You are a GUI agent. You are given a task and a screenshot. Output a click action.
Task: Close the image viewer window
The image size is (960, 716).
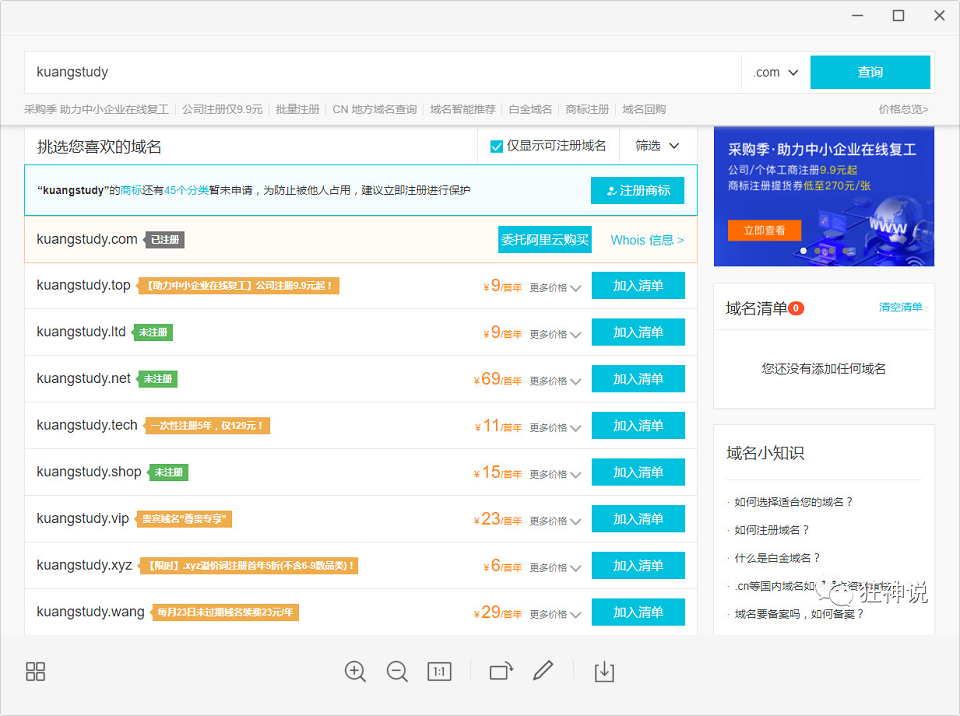pos(939,15)
